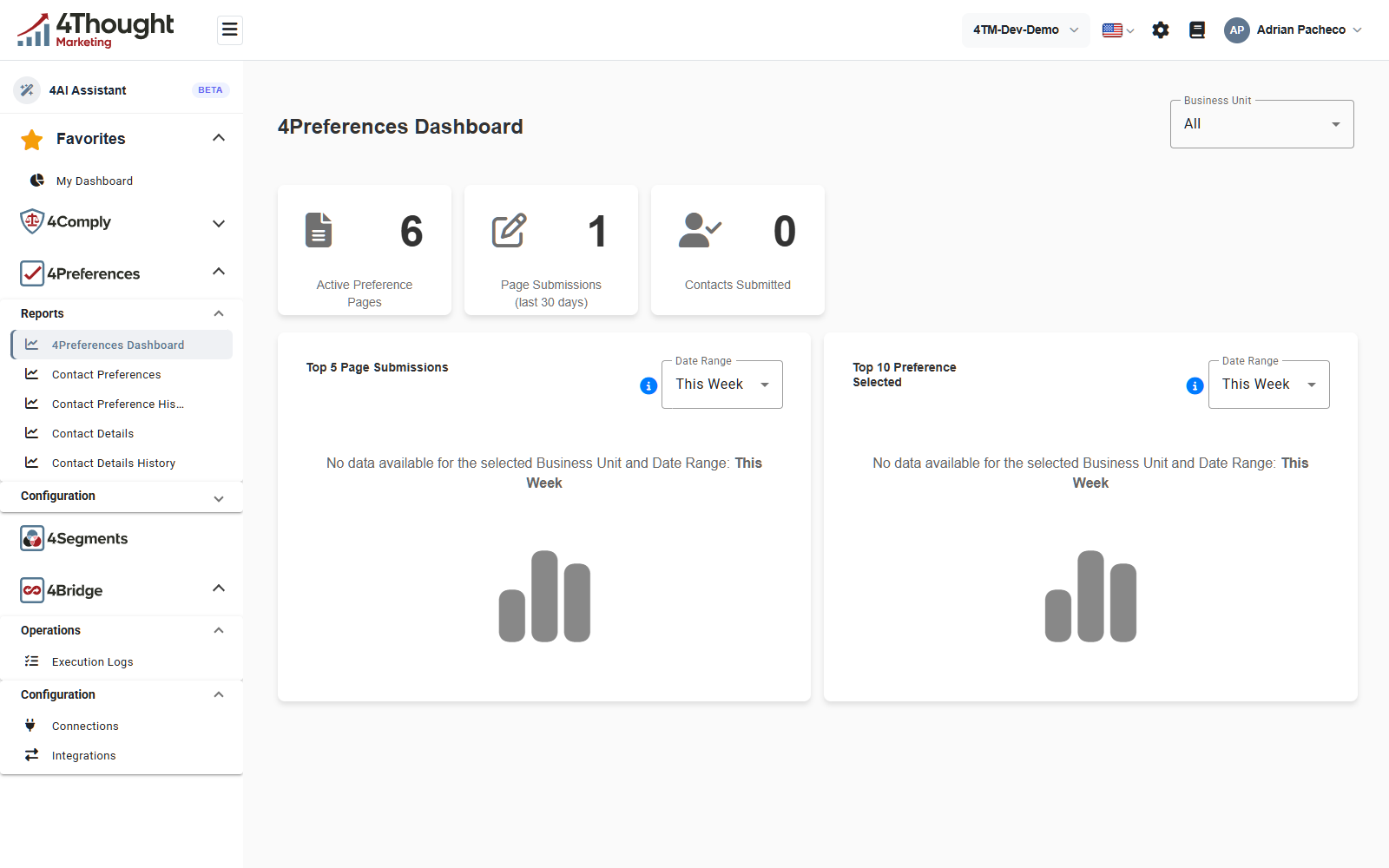Click the Execution Logs list icon

[32, 661]
